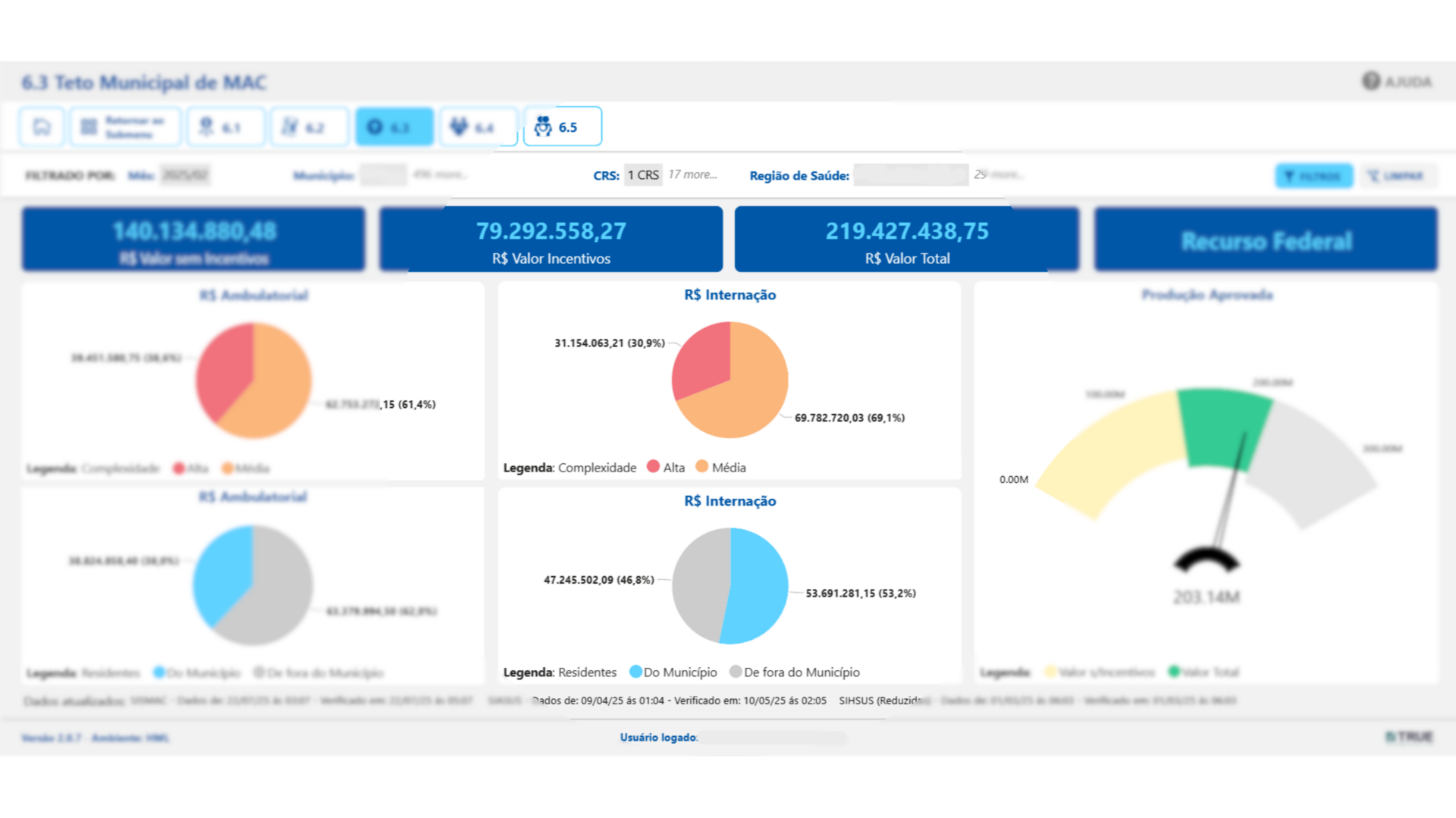Go to the home page icon
The image size is (1456, 818).
[42, 127]
